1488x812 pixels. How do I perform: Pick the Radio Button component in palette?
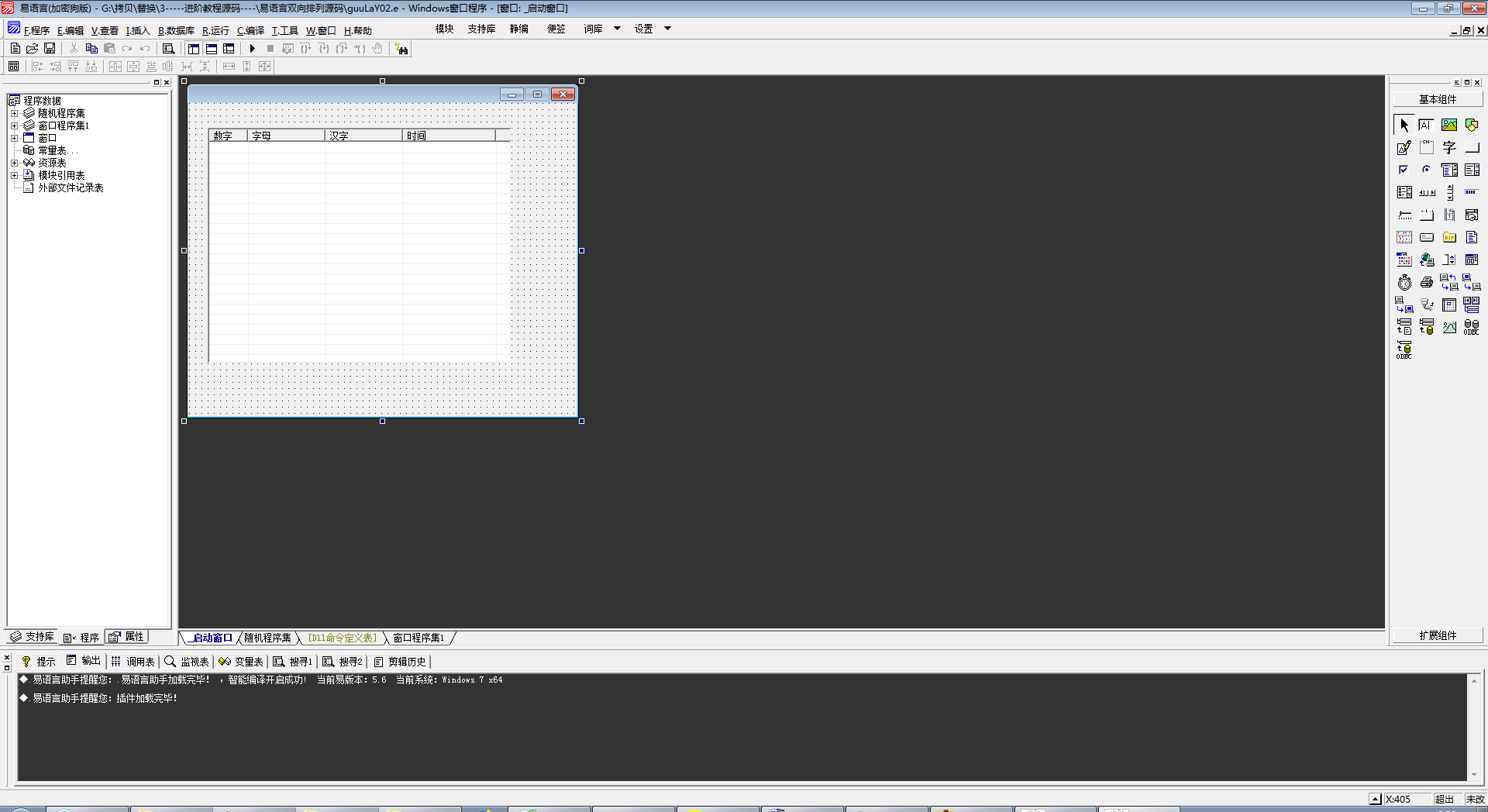coord(1427,170)
